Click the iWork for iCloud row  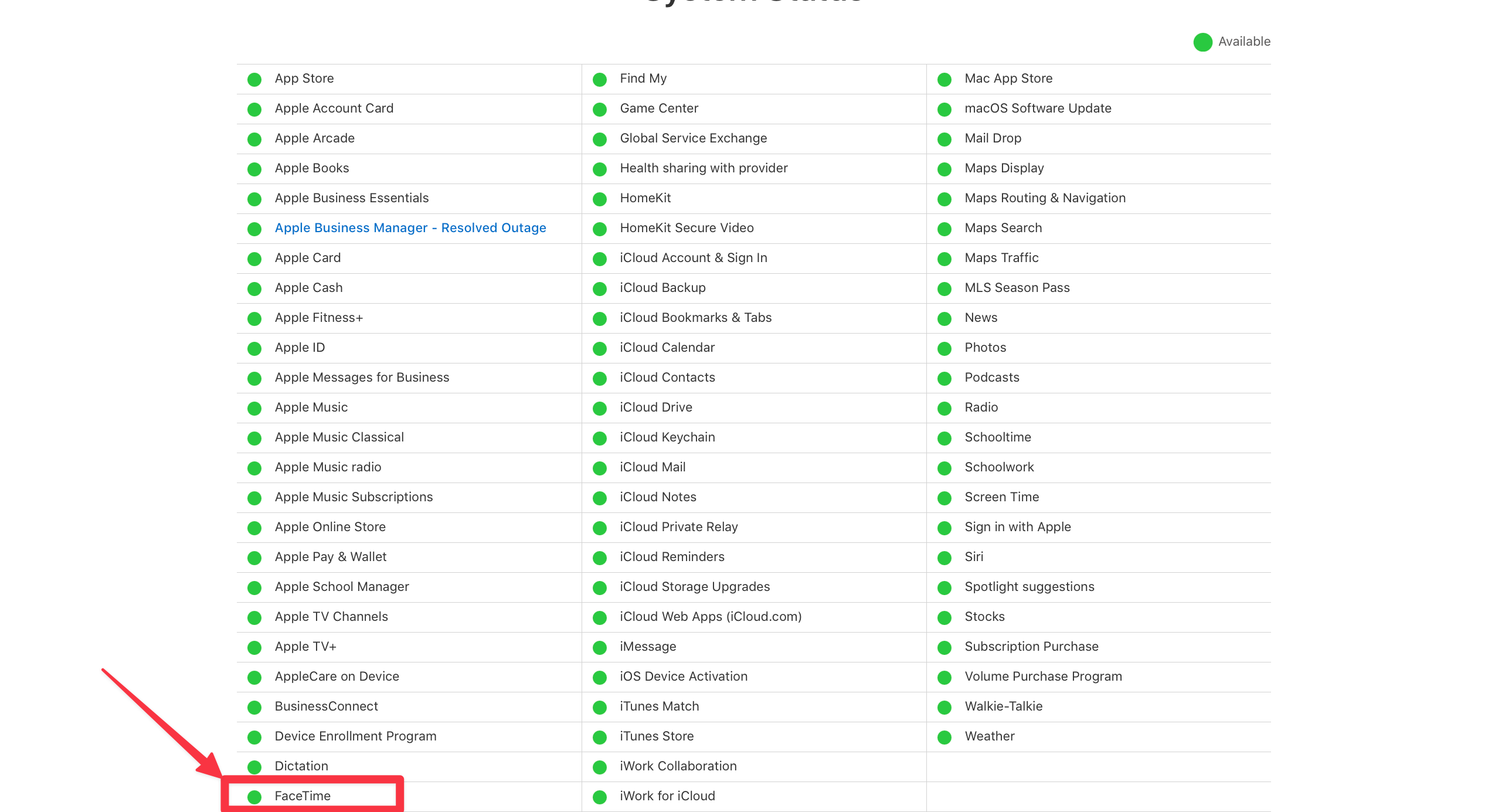coord(667,796)
